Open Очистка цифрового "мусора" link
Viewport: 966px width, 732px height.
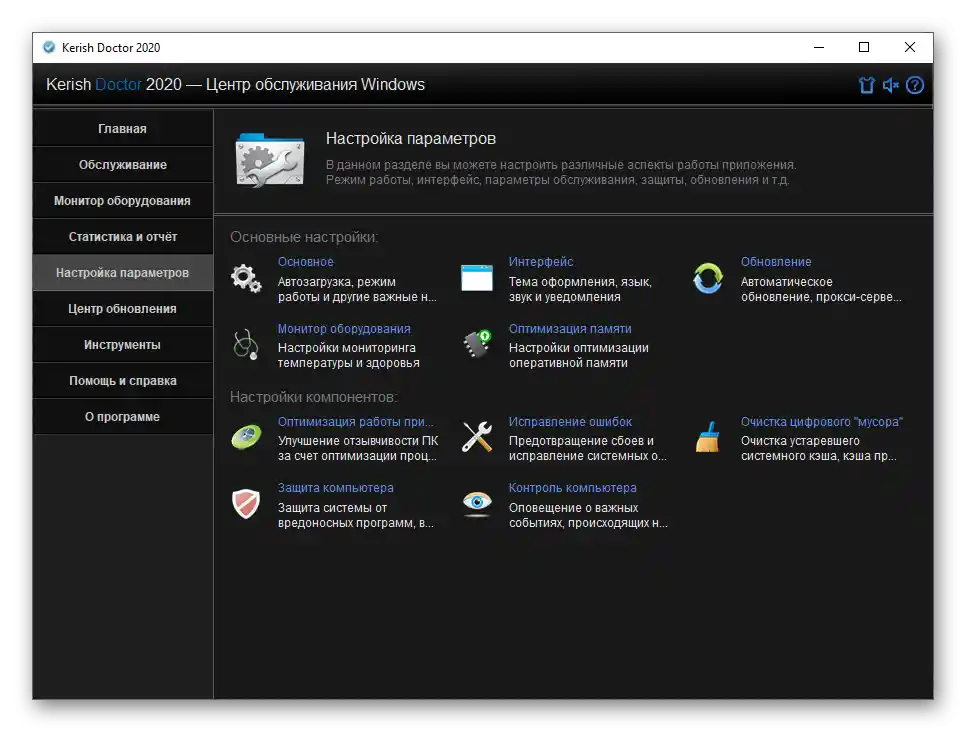click(821, 421)
